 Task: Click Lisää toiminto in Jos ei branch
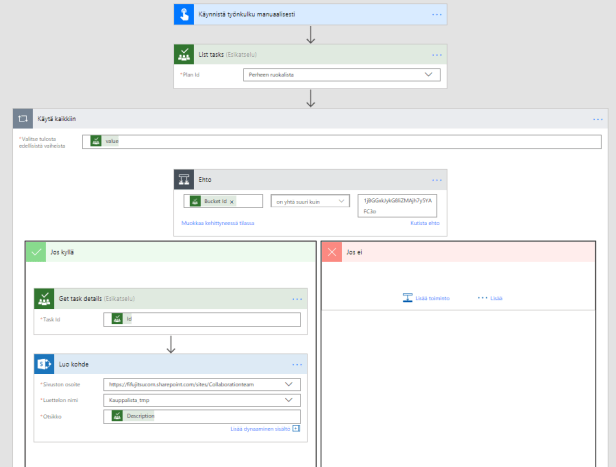point(426,297)
